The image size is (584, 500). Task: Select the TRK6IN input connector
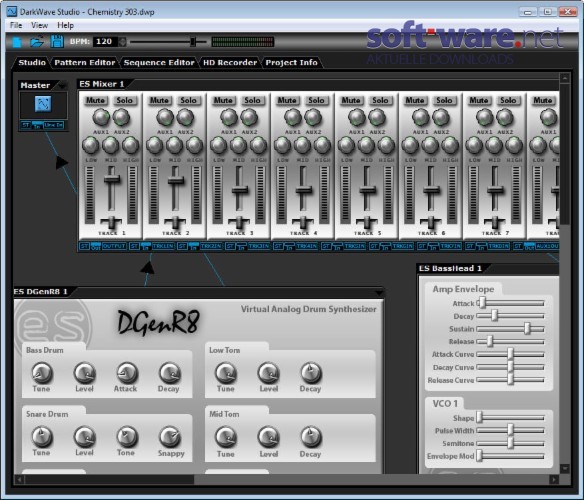point(402,246)
